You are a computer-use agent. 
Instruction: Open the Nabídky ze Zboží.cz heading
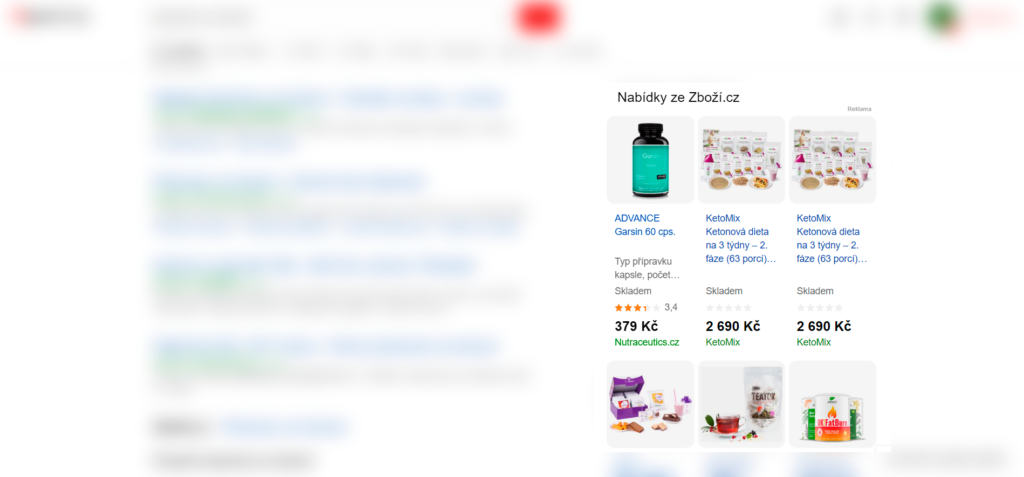678,97
